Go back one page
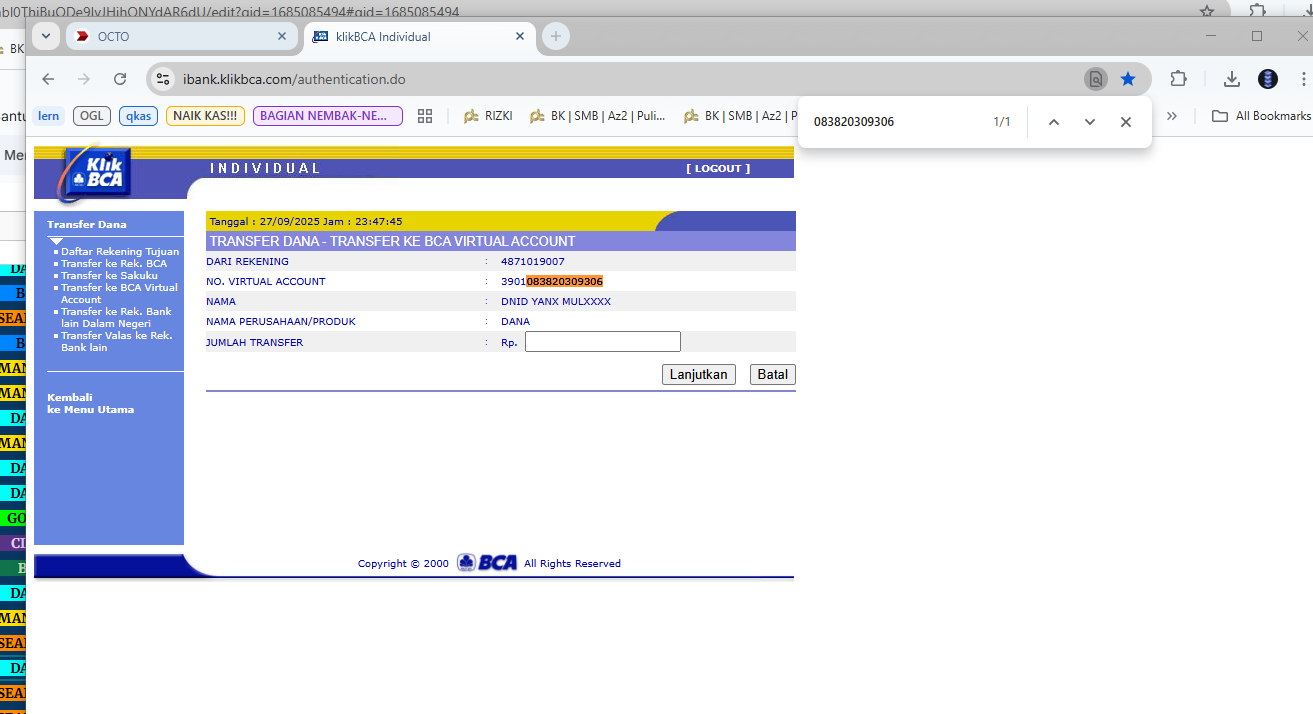This screenshot has width=1313, height=714. point(48,79)
